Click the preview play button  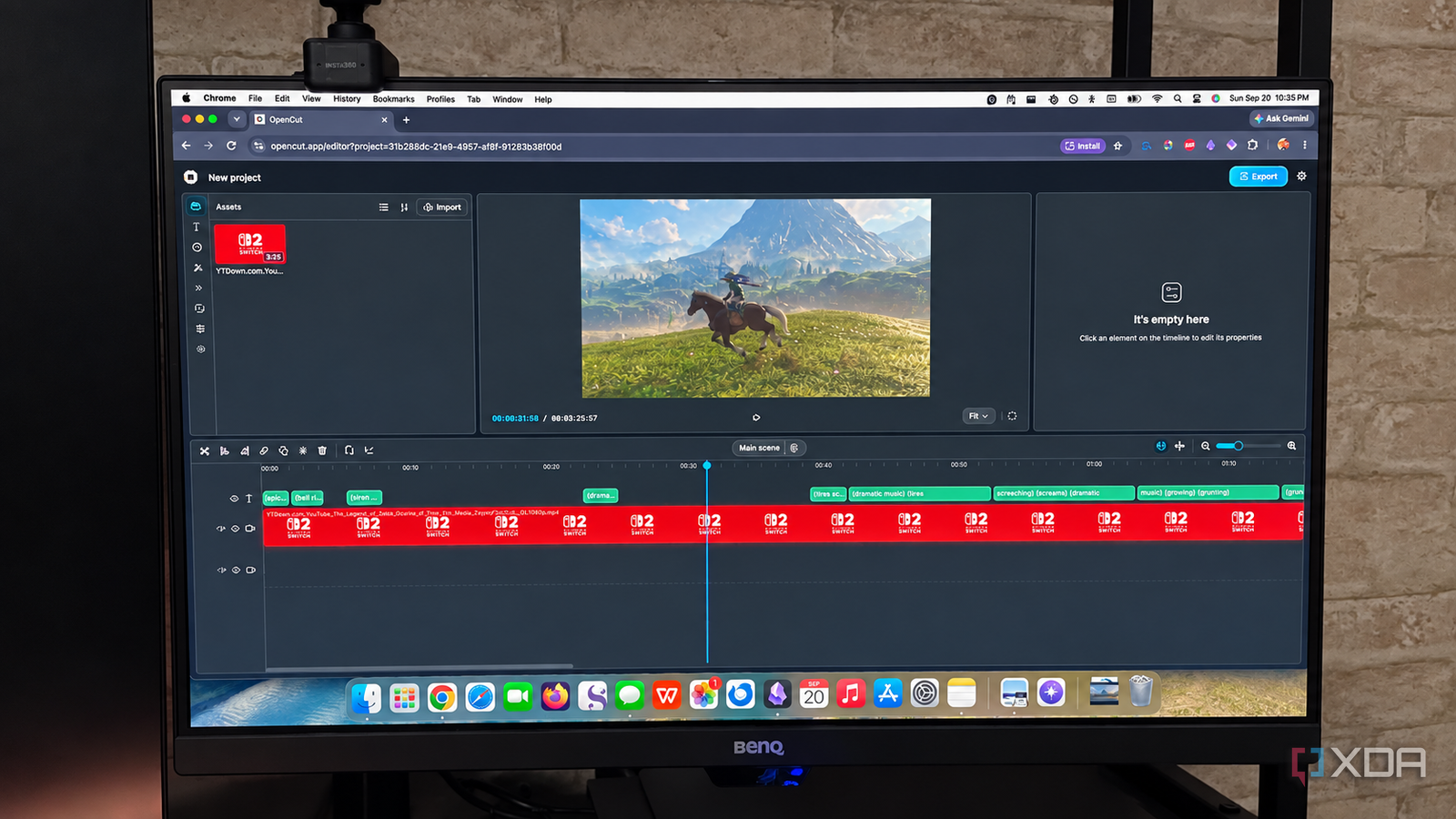pyautogui.click(x=756, y=418)
